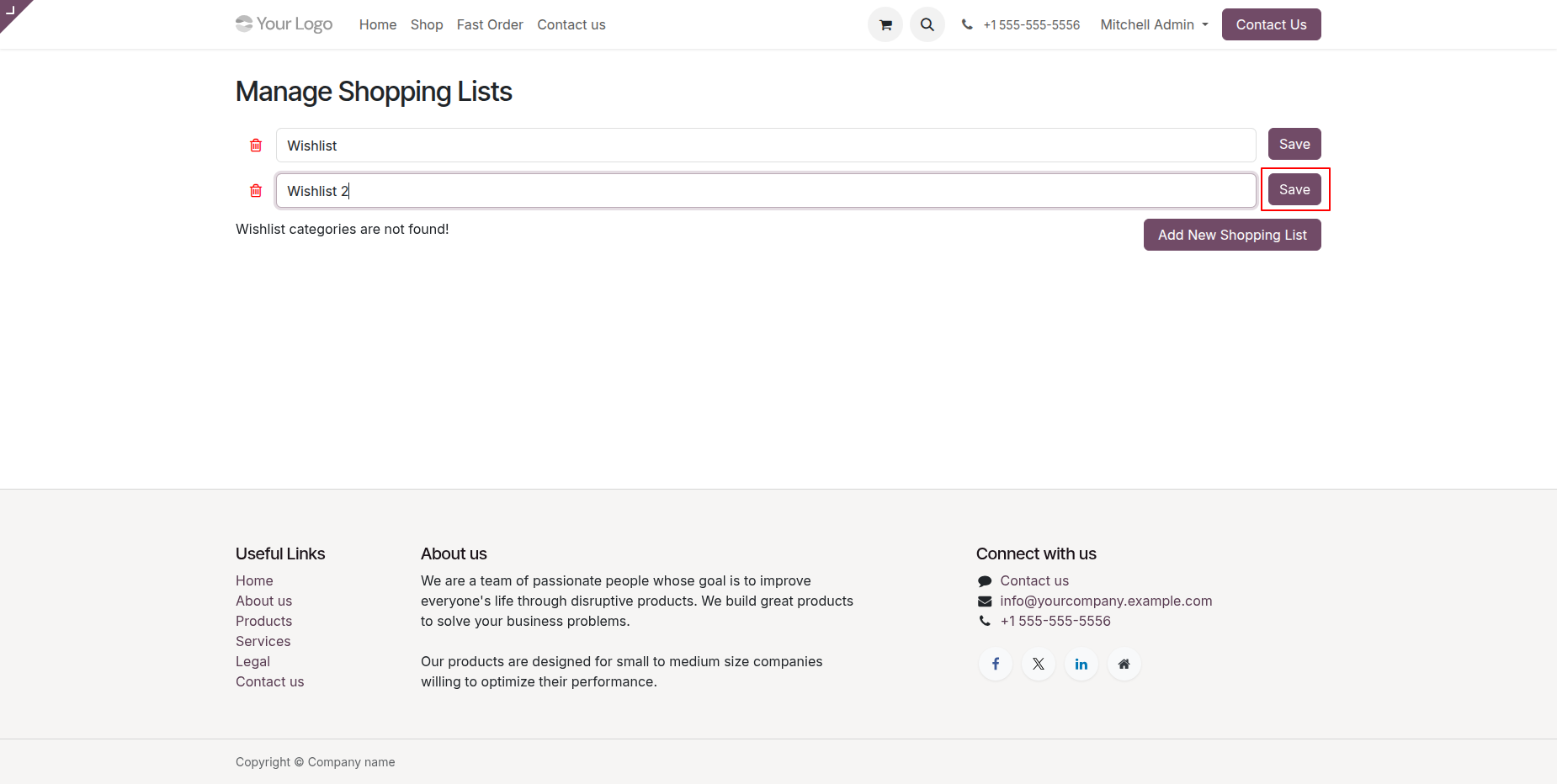Open the info@yourcompany.example.com email link
This screenshot has height=784, width=1557.
(x=1106, y=601)
